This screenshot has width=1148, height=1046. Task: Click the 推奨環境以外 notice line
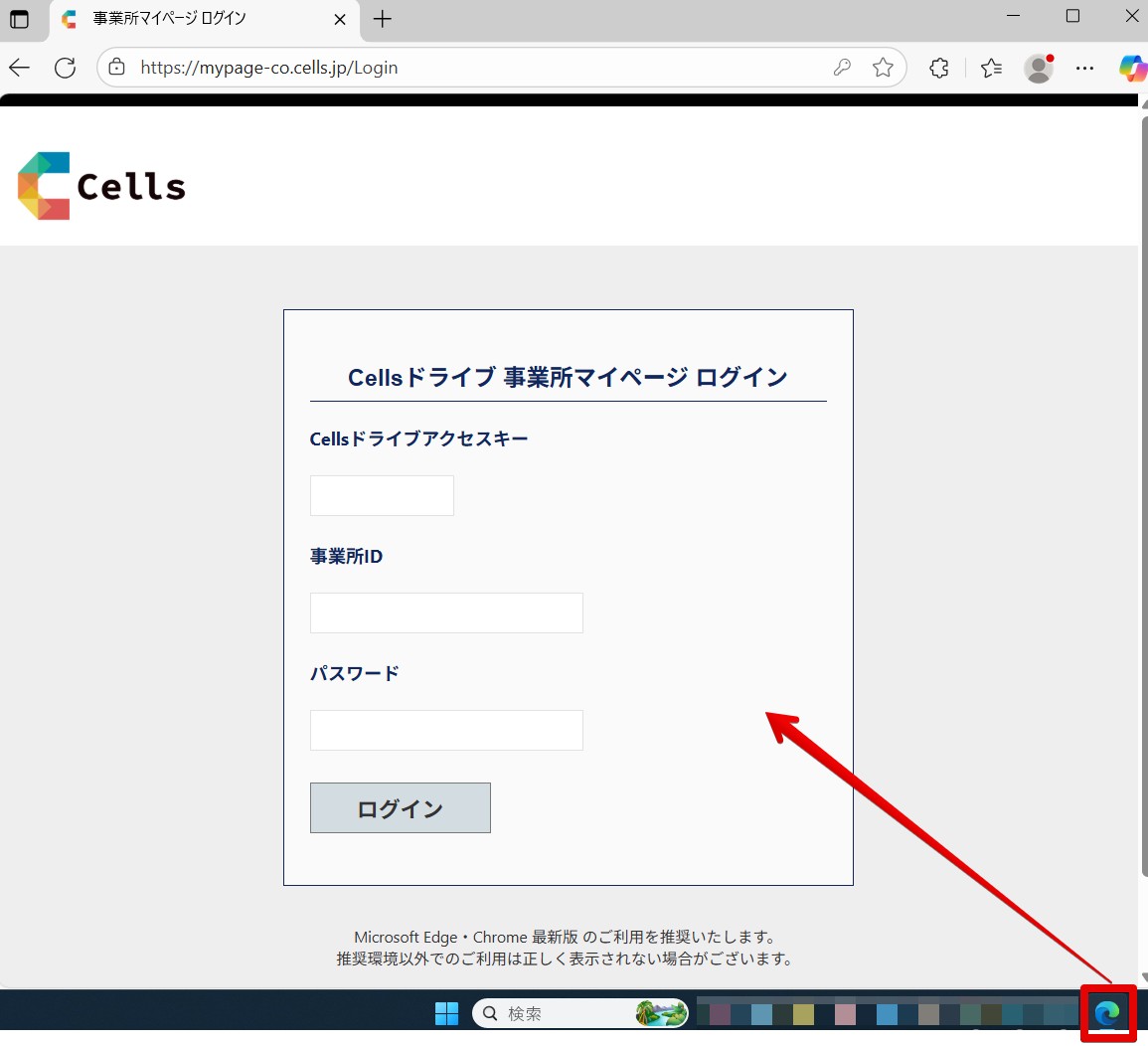pos(565,959)
